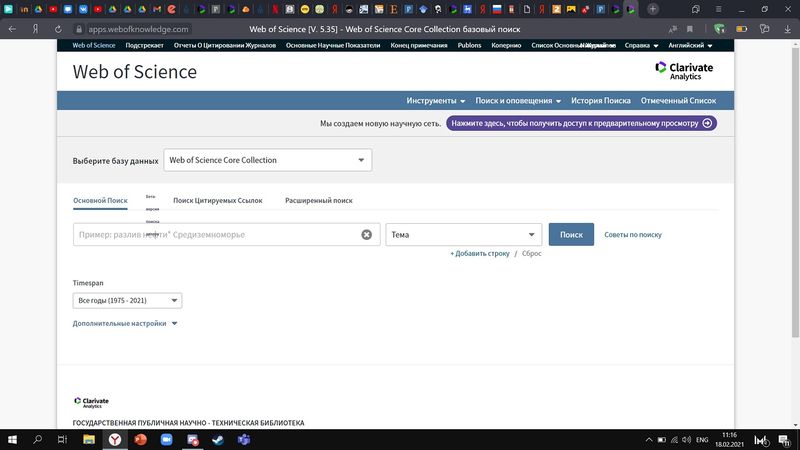Click the Clarivate logo in the page footer
This screenshot has height=450, width=800.
point(91,403)
